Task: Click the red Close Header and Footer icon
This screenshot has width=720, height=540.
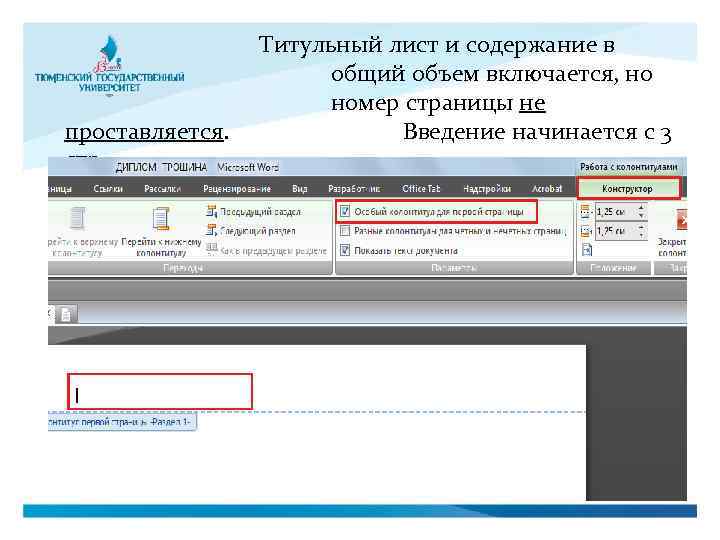Action: point(681,219)
